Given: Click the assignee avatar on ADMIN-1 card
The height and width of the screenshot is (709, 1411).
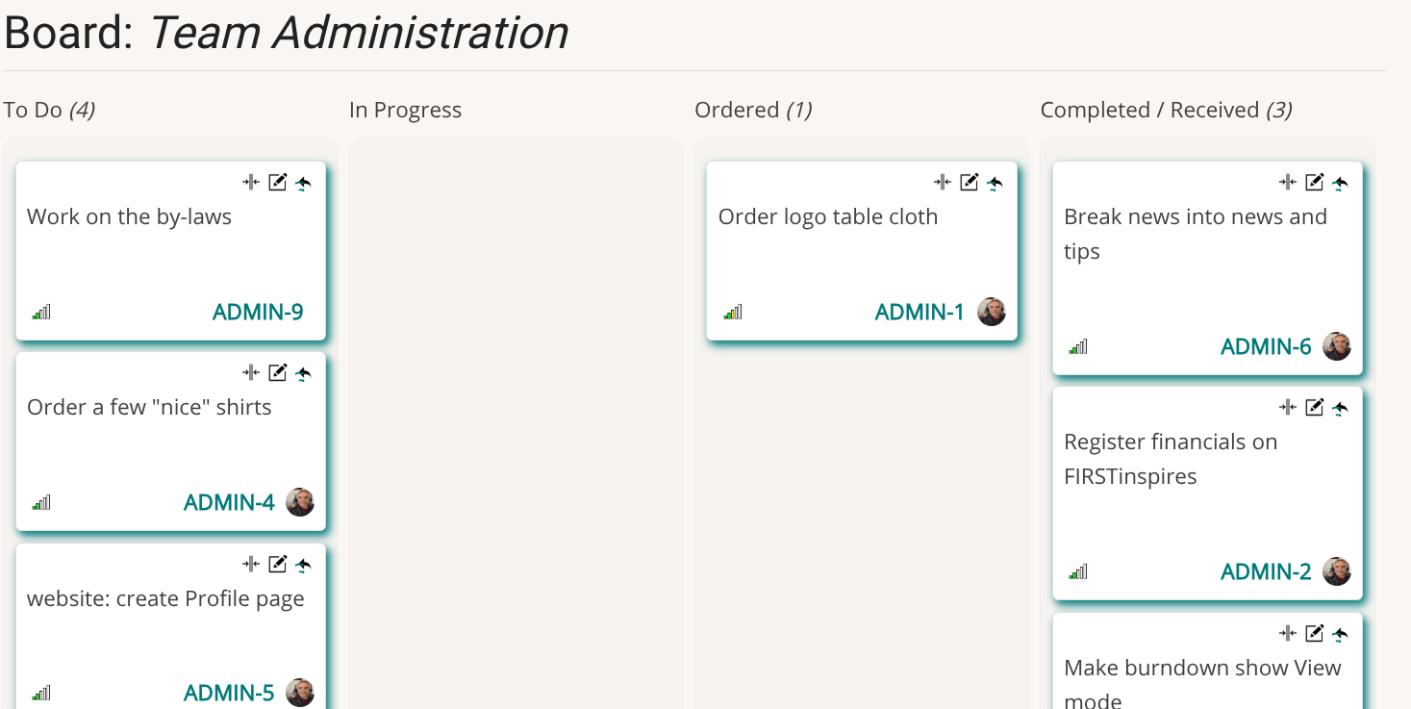Looking at the screenshot, I should coord(991,312).
